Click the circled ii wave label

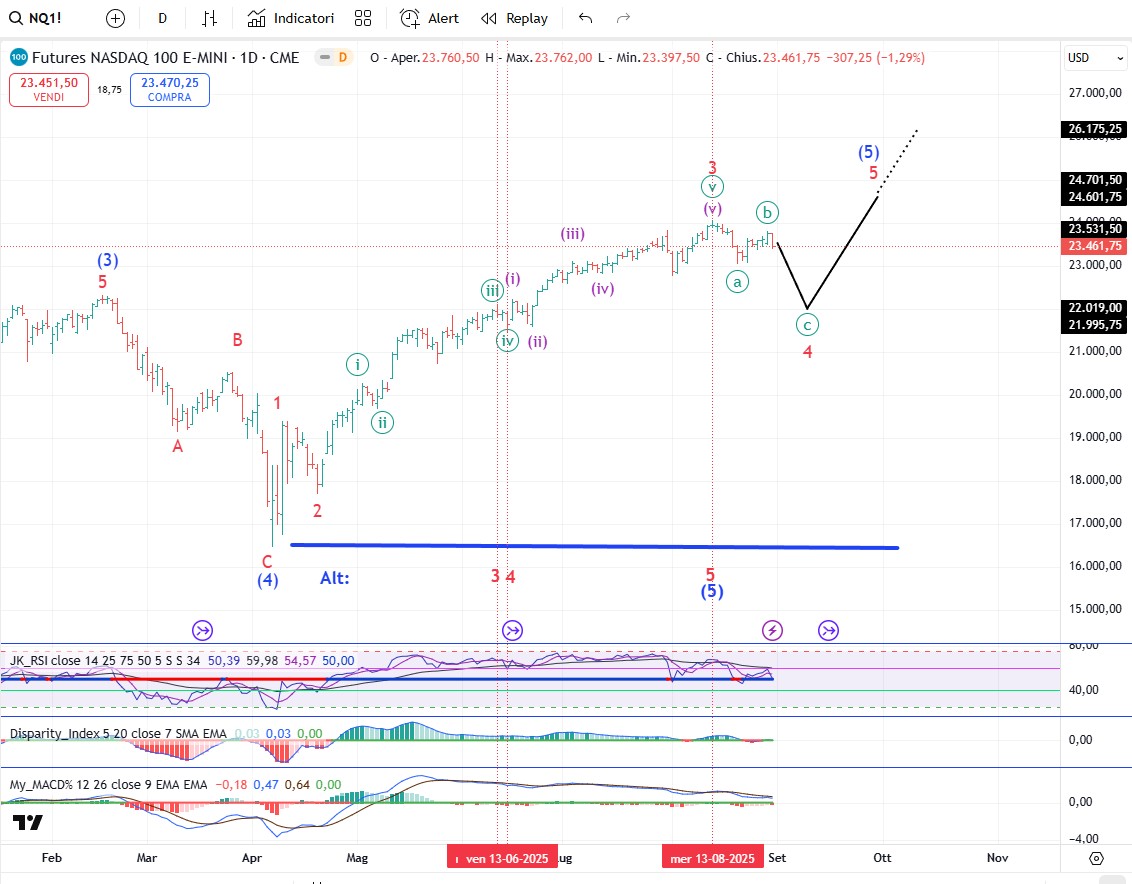click(383, 422)
